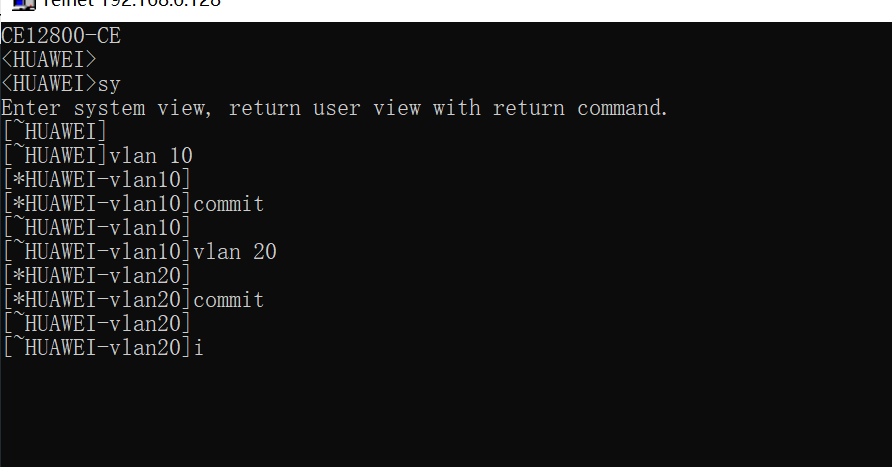Click the word 'system' in the message line

pyautogui.click(x=109, y=108)
